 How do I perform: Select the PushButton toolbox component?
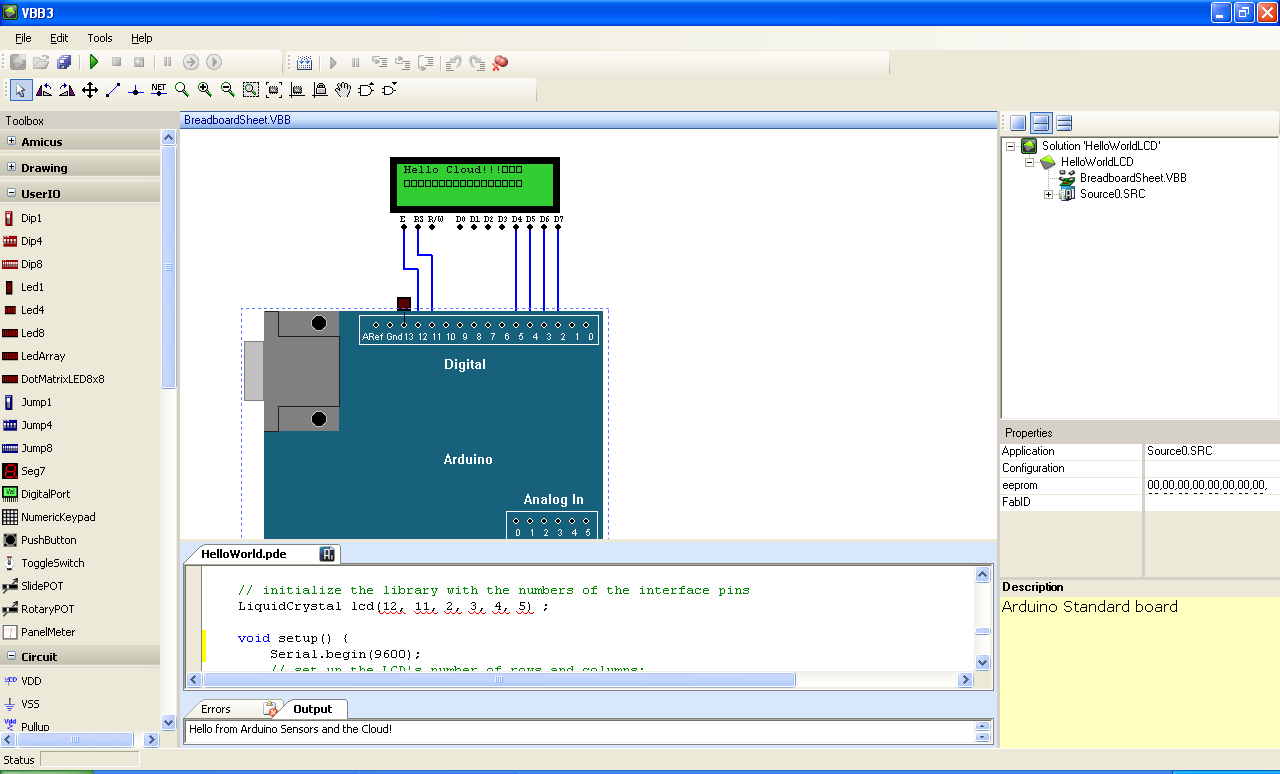pyautogui.click(x=49, y=540)
